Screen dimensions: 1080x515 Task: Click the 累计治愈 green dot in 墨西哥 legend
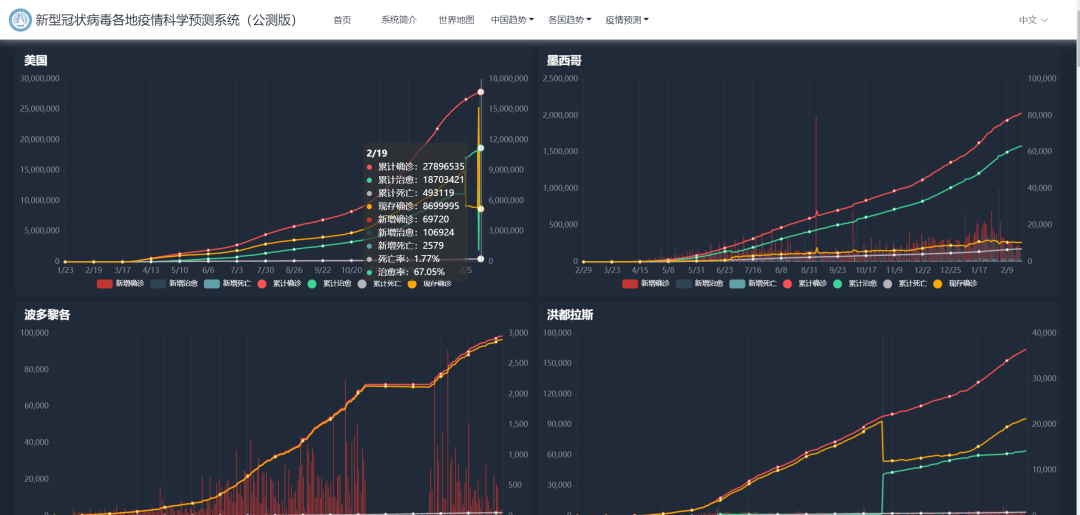coord(838,283)
